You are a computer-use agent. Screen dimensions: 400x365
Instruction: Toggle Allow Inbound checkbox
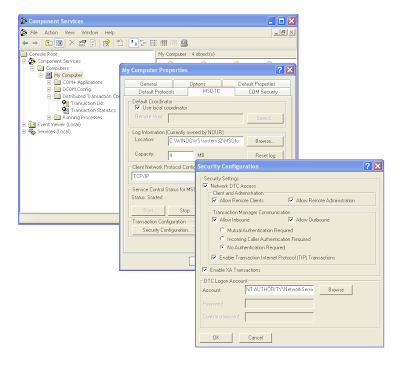coord(214,220)
